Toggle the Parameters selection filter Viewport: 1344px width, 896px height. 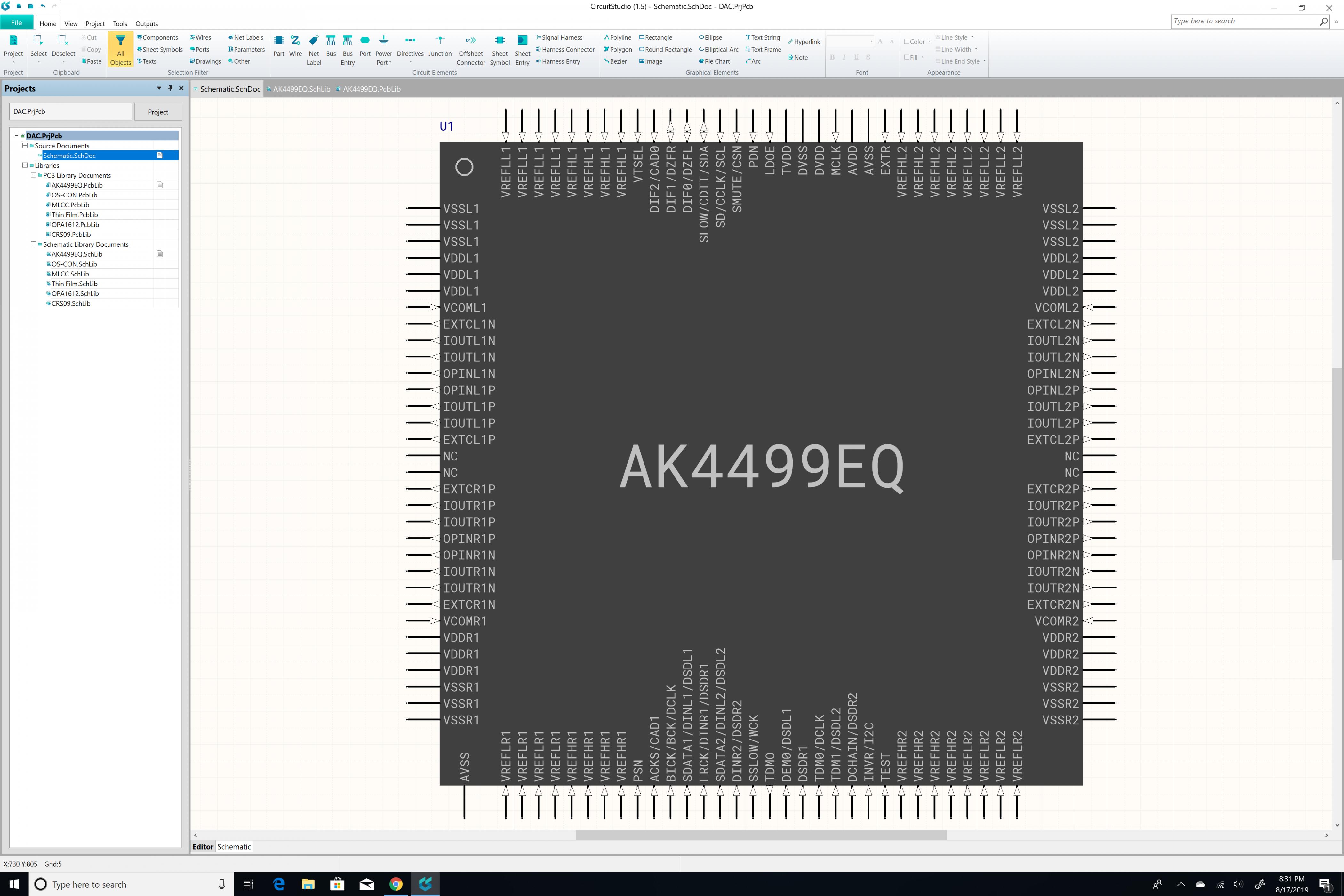[247, 49]
